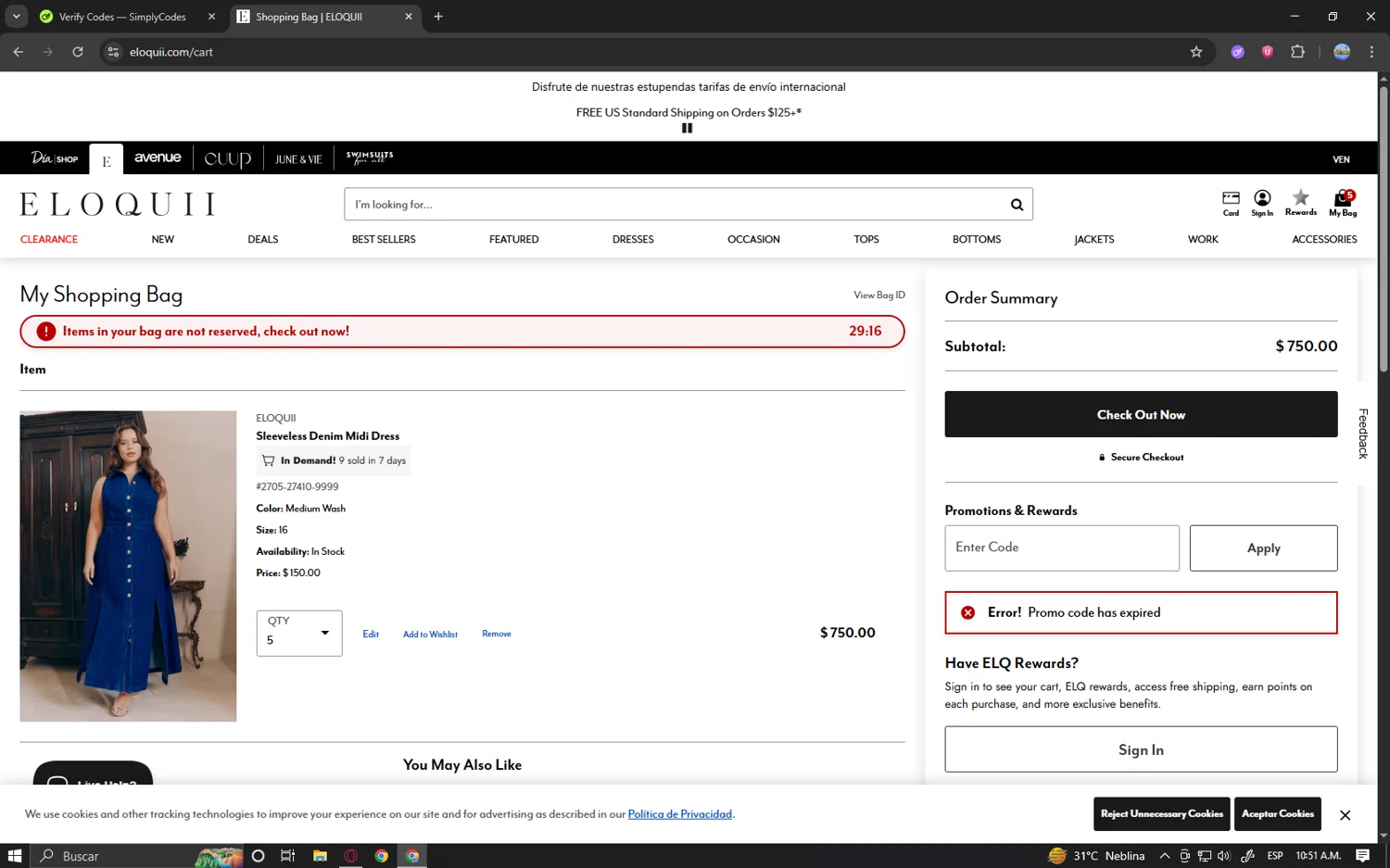Click the VEN country selector
The image size is (1390, 868).
pyautogui.click(x=1341, y=159)
